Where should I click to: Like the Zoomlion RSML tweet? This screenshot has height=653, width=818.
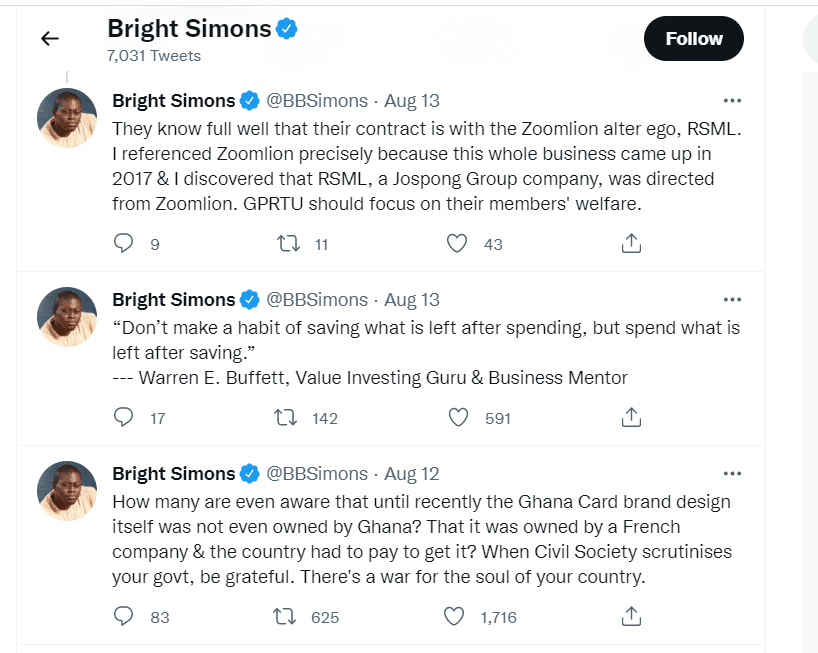pos(457,244)
